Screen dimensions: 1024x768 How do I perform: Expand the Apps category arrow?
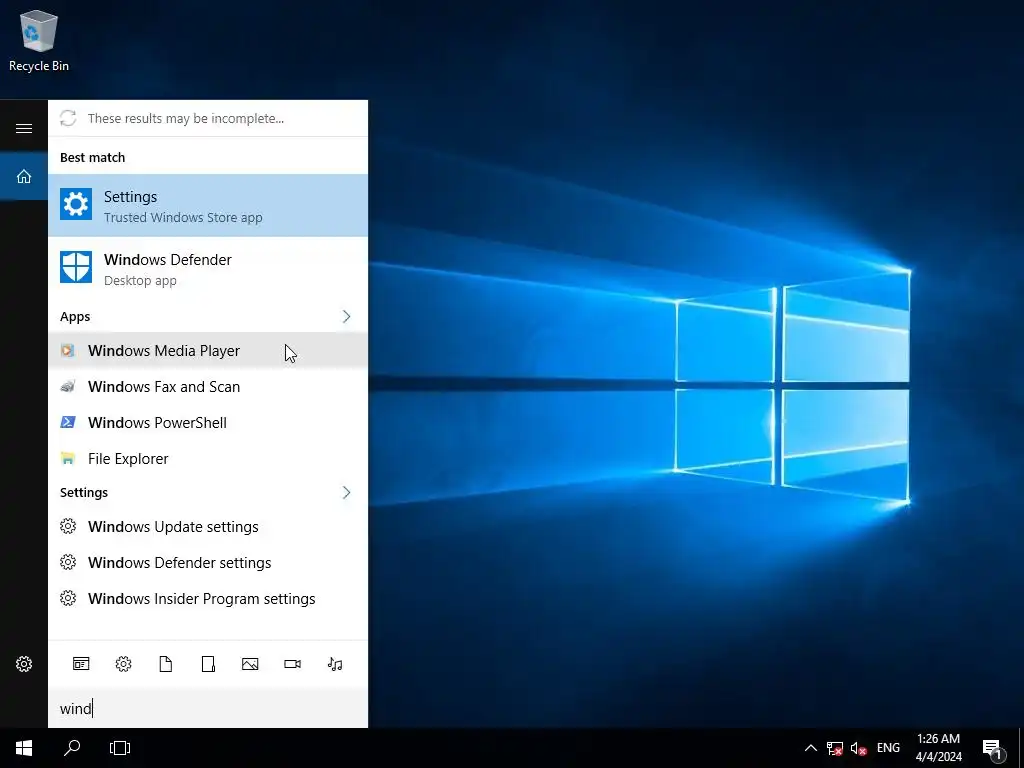(346, 317)
